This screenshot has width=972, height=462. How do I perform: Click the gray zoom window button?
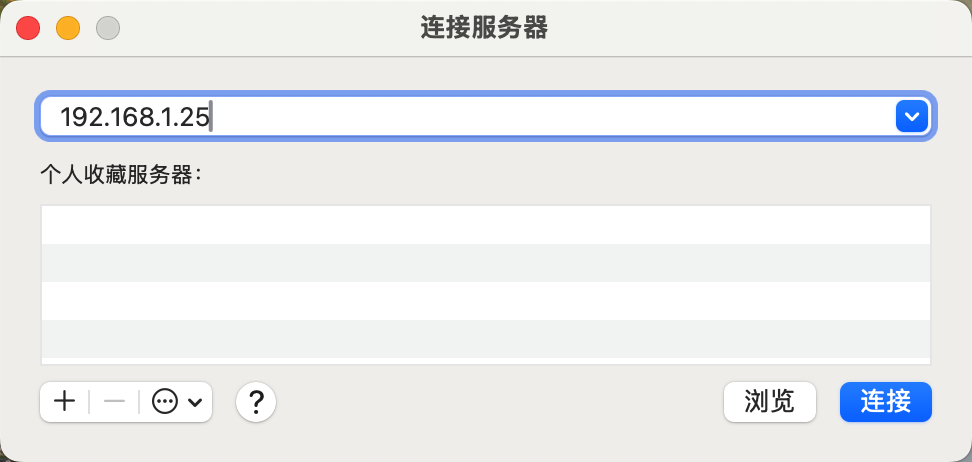click(x=108, y=28)
